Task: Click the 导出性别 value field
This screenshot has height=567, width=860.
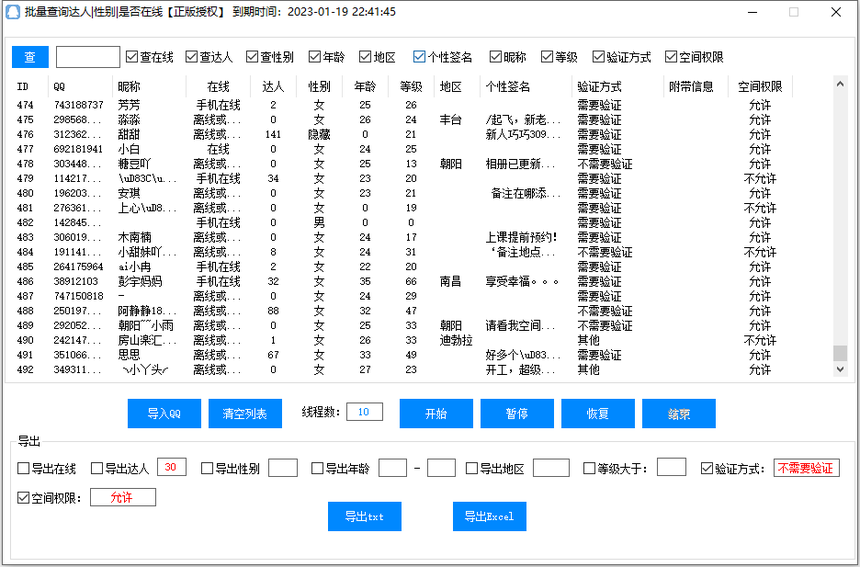Action: [x=283, y=468]
